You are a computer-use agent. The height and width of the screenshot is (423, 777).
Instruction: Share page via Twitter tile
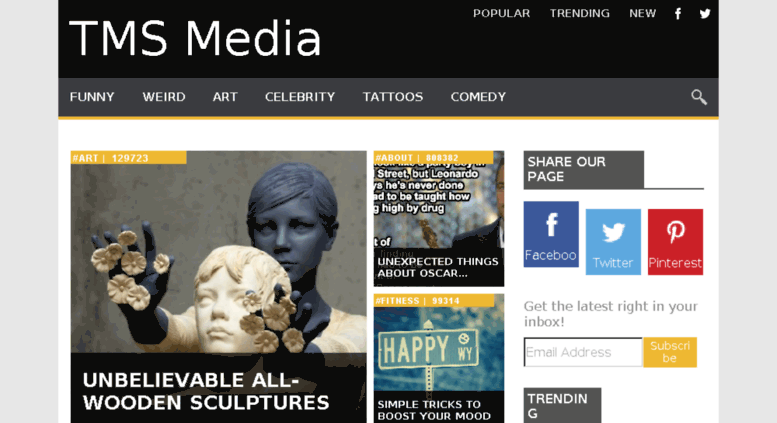pos(613,242)
